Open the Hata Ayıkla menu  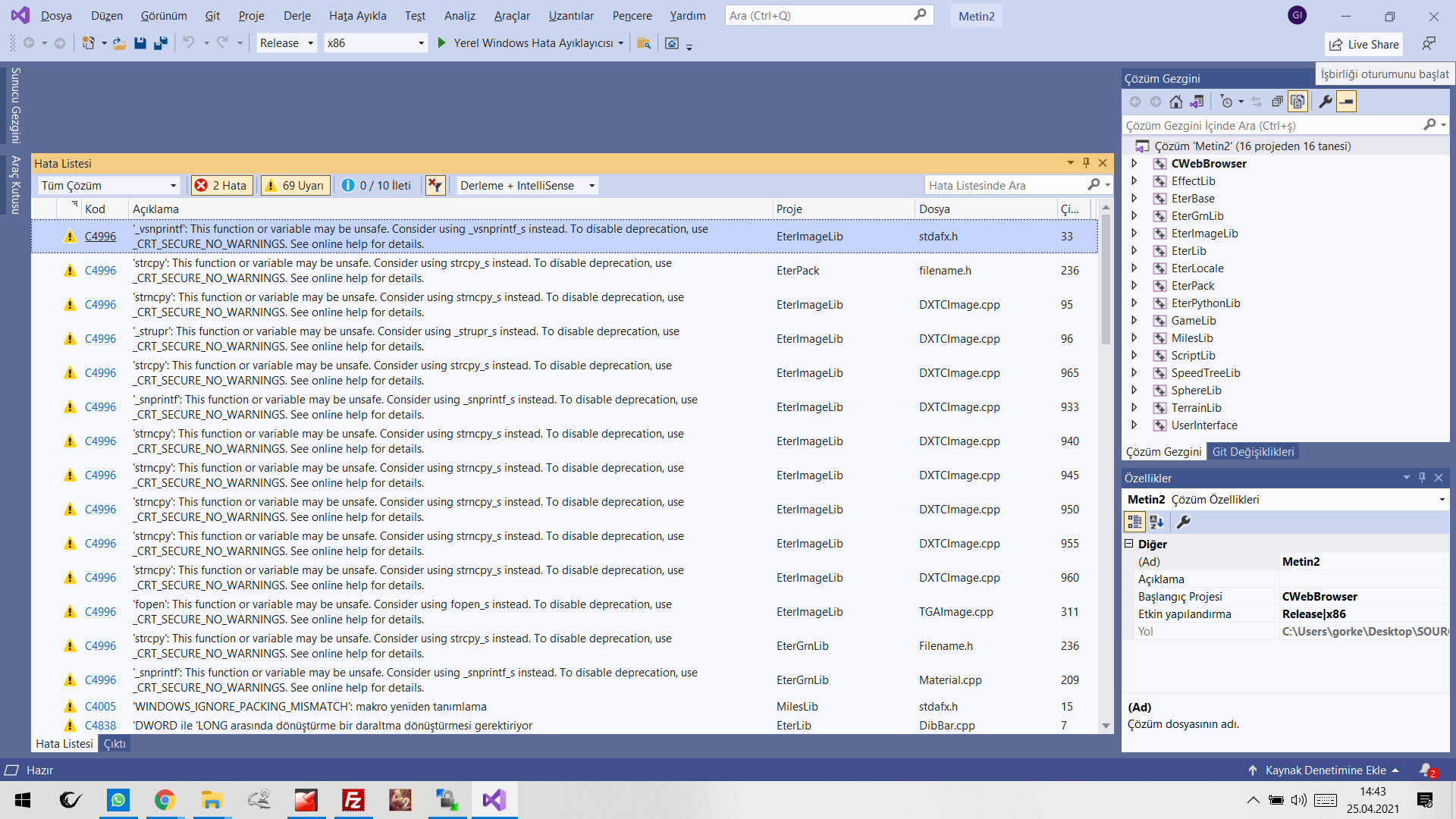pos(358,15)
